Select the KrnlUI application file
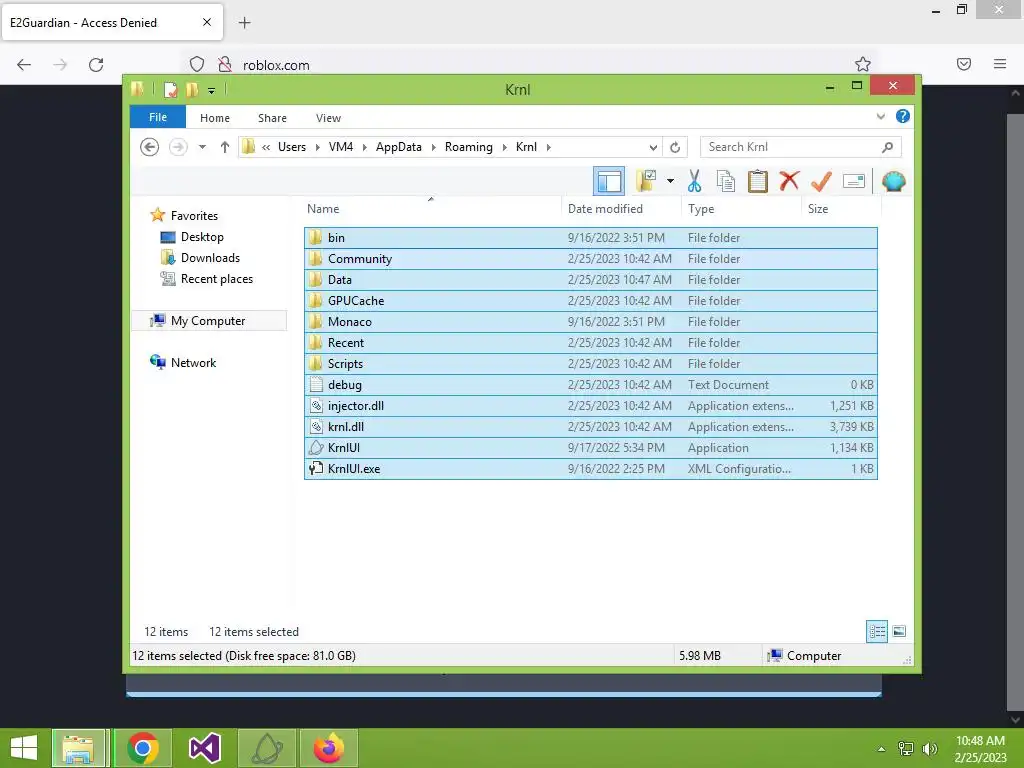The width and height of the screenshot is (1024, 768). pos(590,447)
